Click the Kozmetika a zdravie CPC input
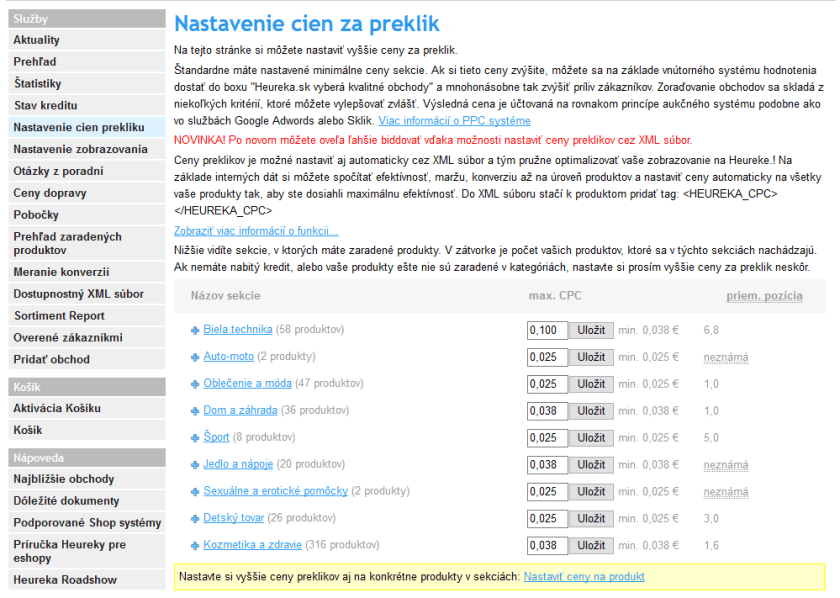Image resolution: width=840 pixels, height=598 pixels. coord(547,545)
